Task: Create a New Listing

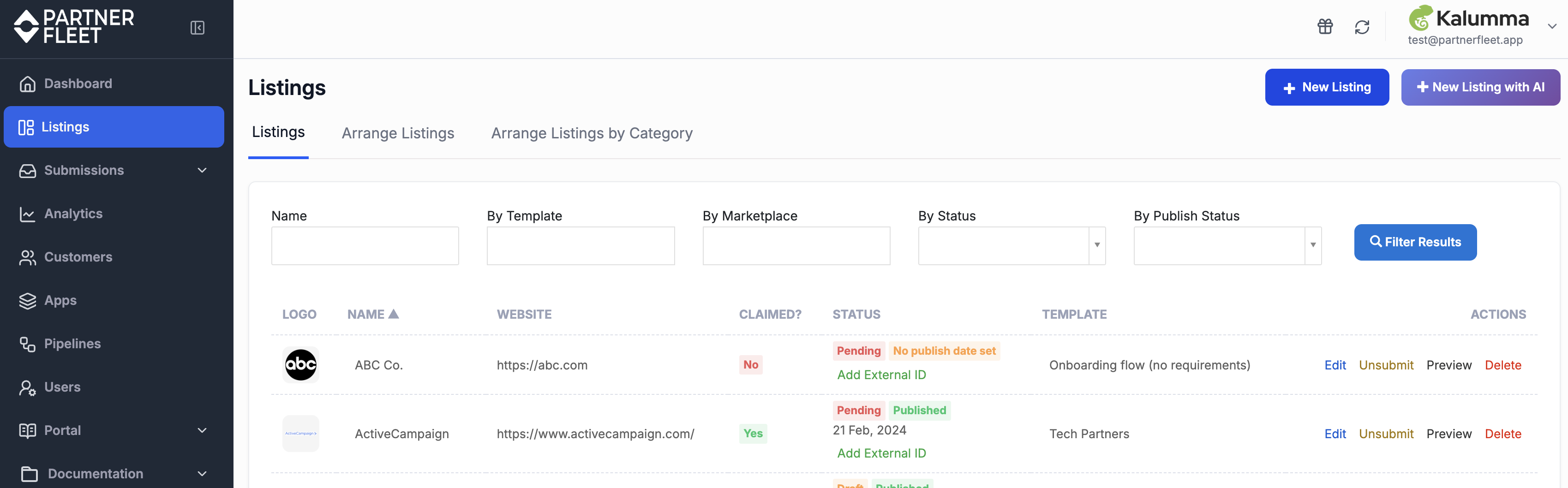Action: click(1327, 87)
